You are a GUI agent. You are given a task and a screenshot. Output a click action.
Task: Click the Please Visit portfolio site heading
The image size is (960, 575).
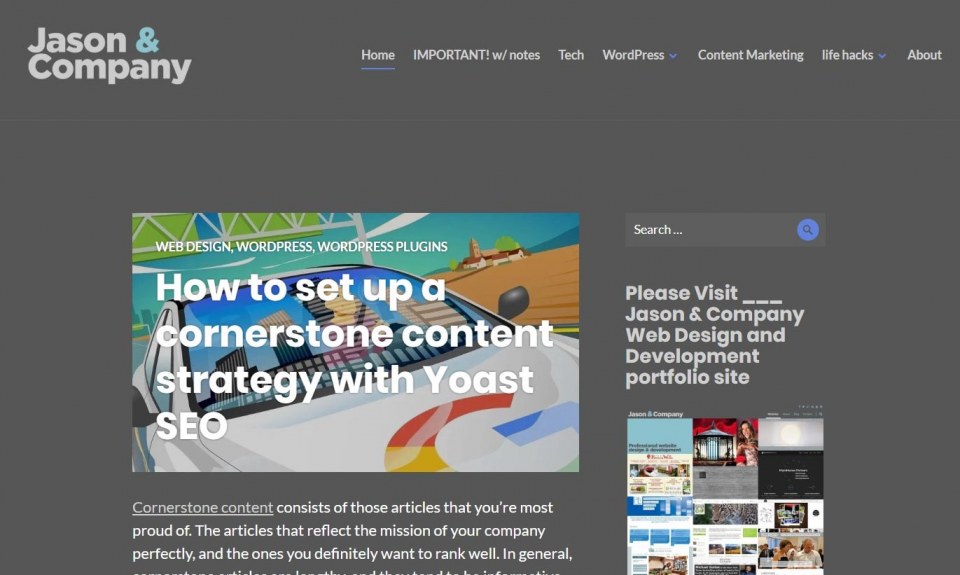pos(714,335)
